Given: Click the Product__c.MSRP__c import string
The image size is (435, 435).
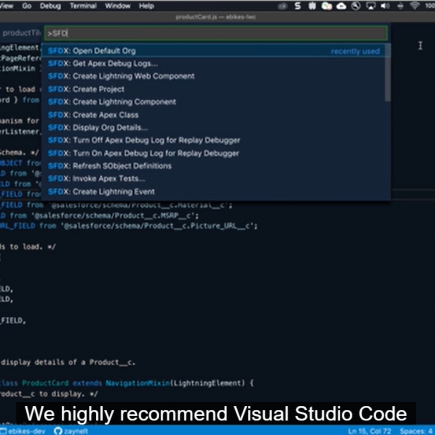Looking at the screenshot, I should click(x=113, y=216).
